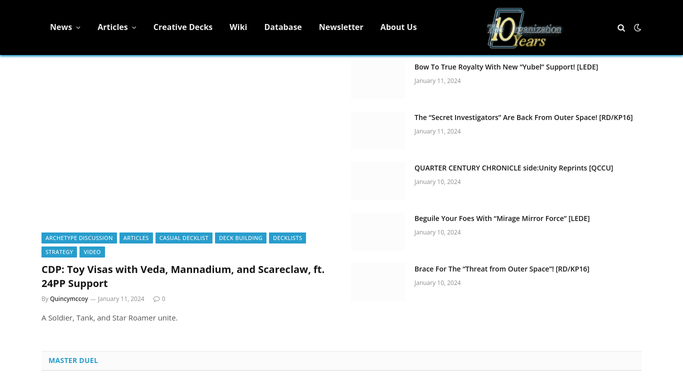Open the site search icon
683x384 pixels.
(x=621, y=28)
